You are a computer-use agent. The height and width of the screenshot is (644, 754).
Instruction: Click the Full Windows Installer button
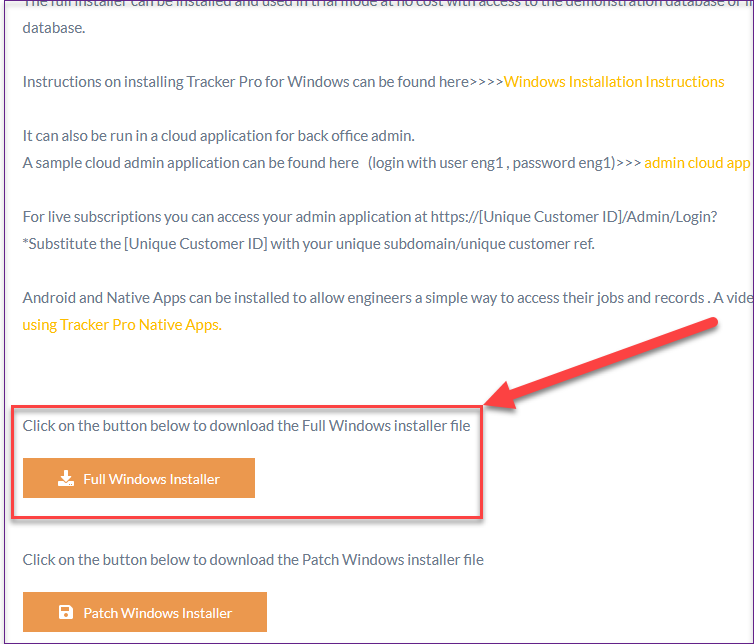(x=139, y=478)
